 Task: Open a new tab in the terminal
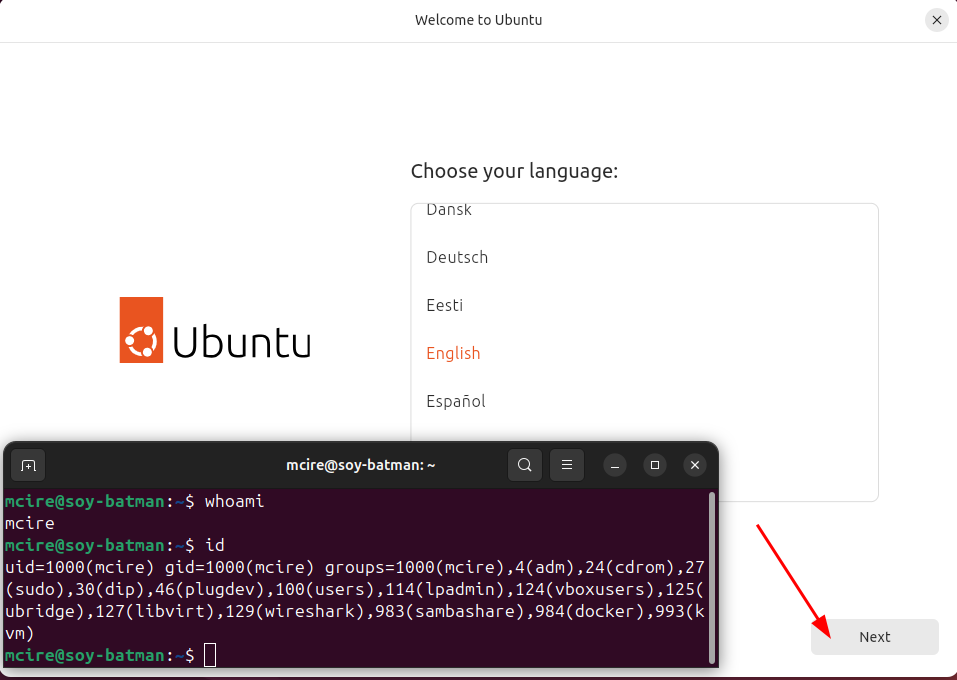[28, 465]
